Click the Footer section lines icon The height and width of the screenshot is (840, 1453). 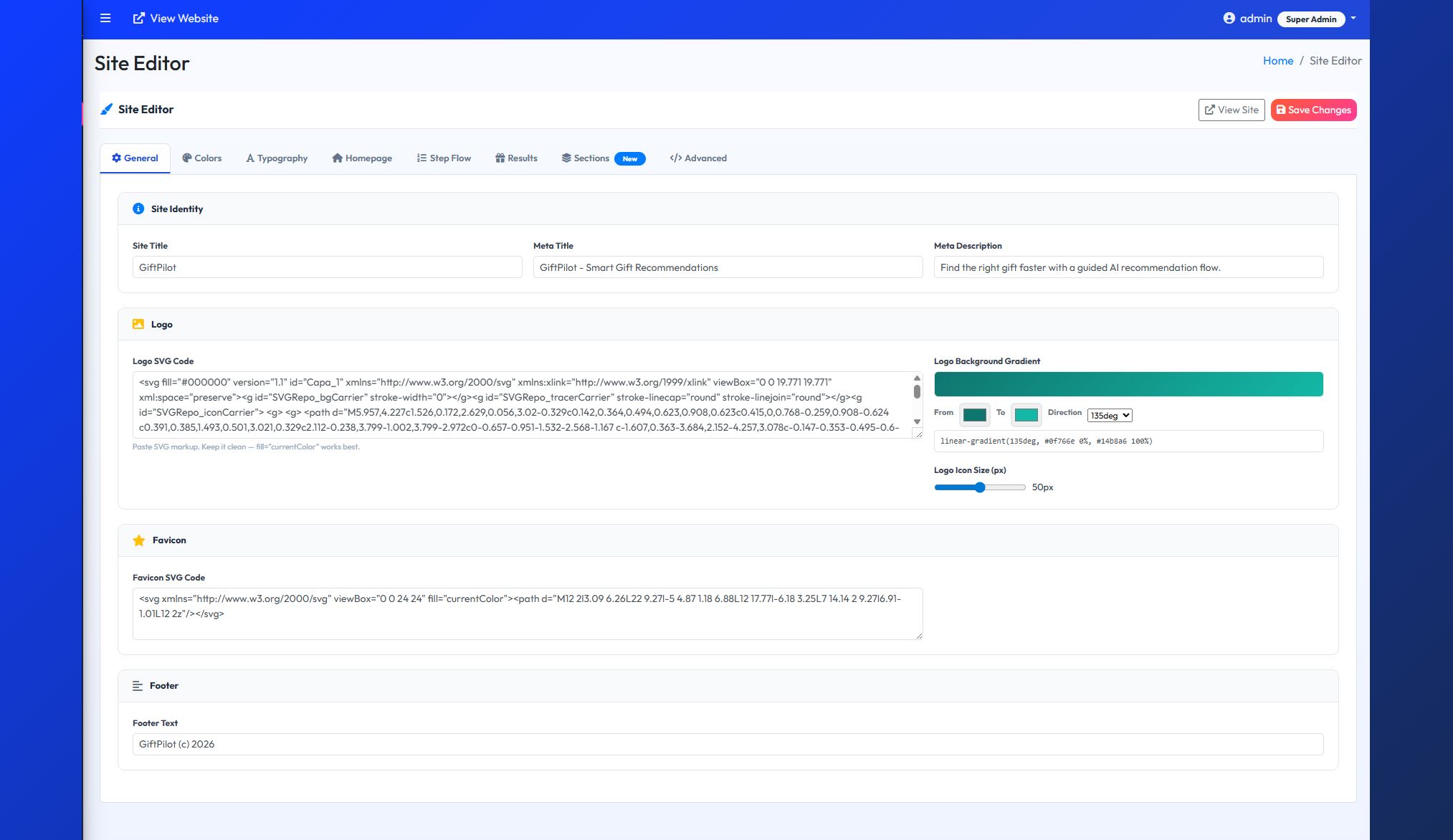point(138,686)
